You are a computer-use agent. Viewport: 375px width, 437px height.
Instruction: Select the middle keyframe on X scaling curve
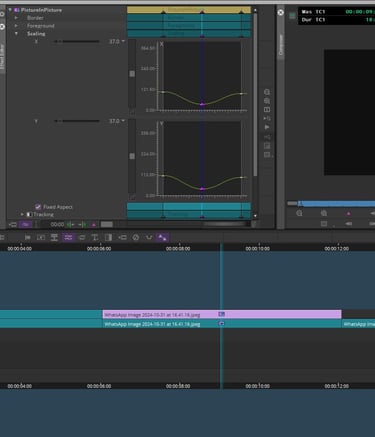click(202, 104)
